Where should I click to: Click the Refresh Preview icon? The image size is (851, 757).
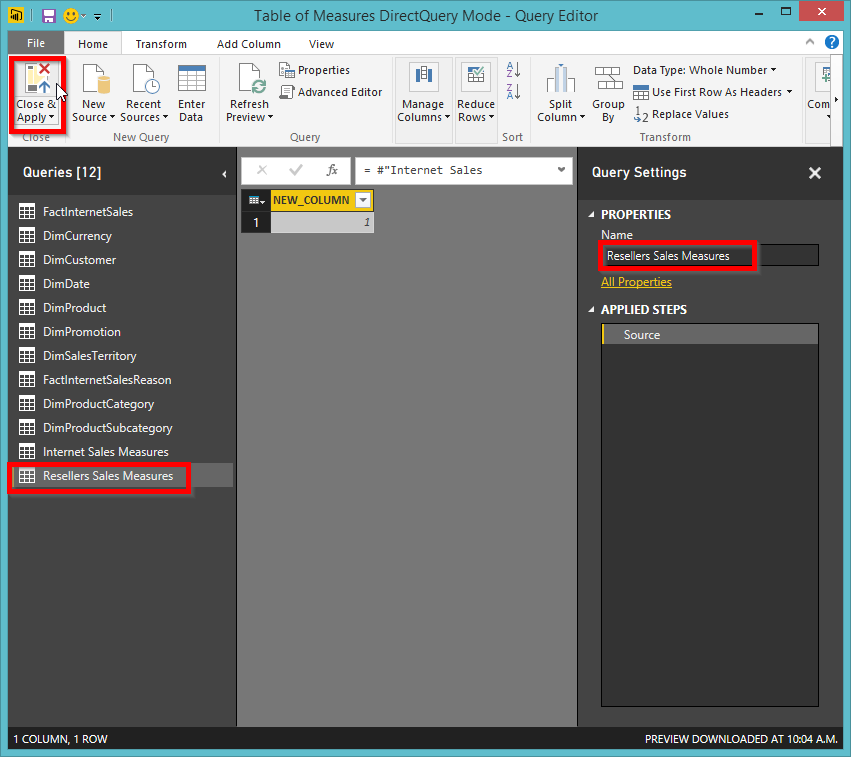click(x=251, y=79)
